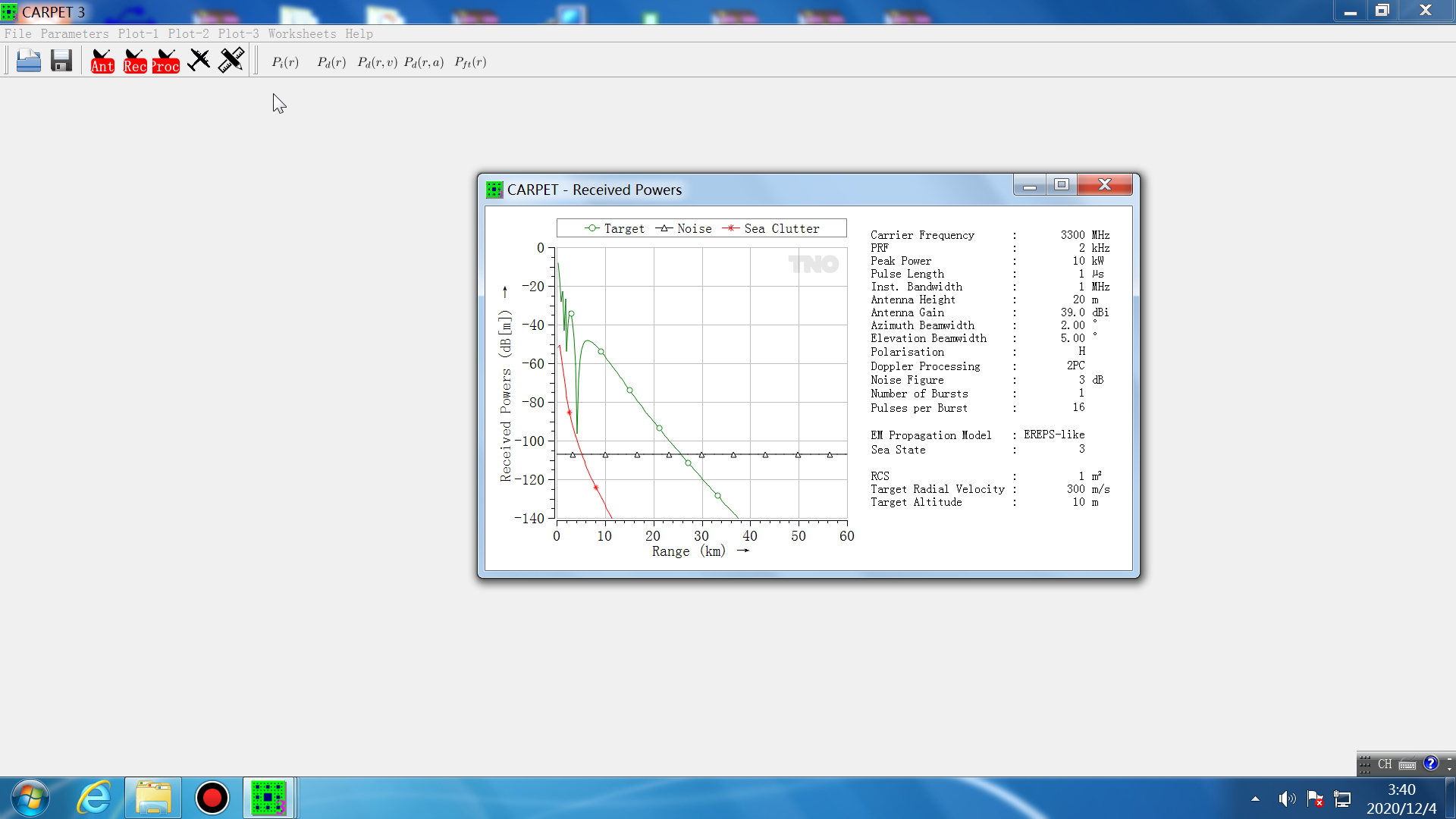The width and height of the screenshot is (1456, 819).
Task: Click the Target Altitude label
Action: (x=916, y=502)
